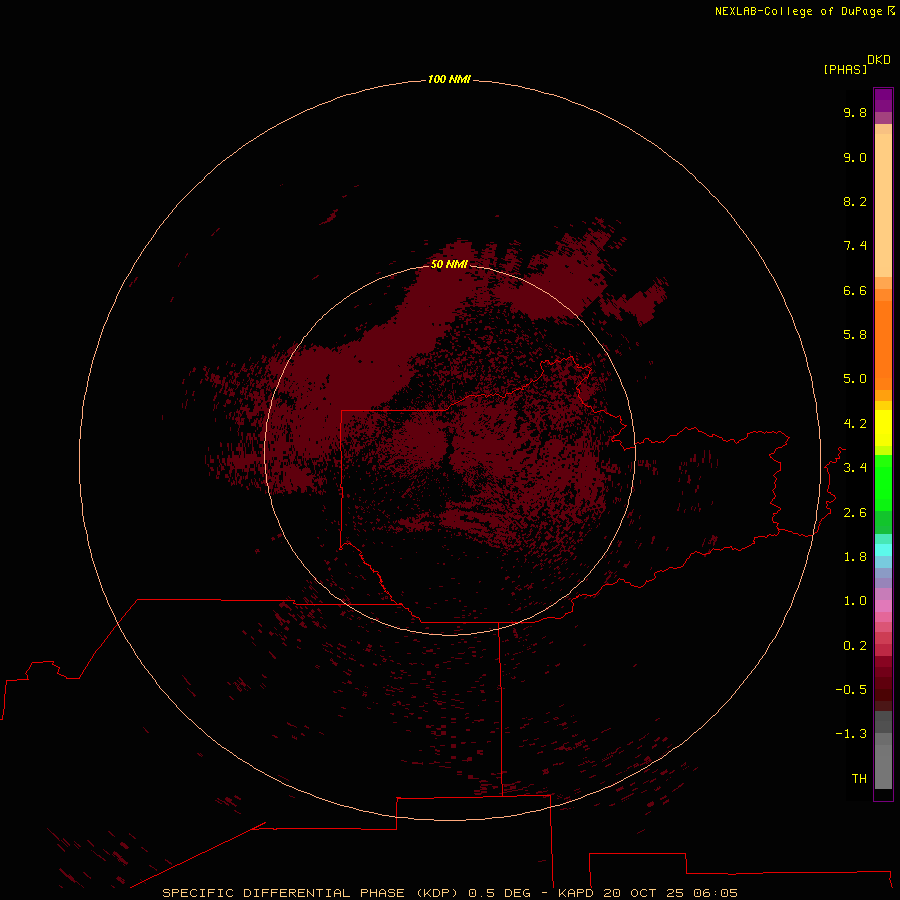900x900 pixels.
Task: Click the 2.6 legend value
Action: [855, 513]
